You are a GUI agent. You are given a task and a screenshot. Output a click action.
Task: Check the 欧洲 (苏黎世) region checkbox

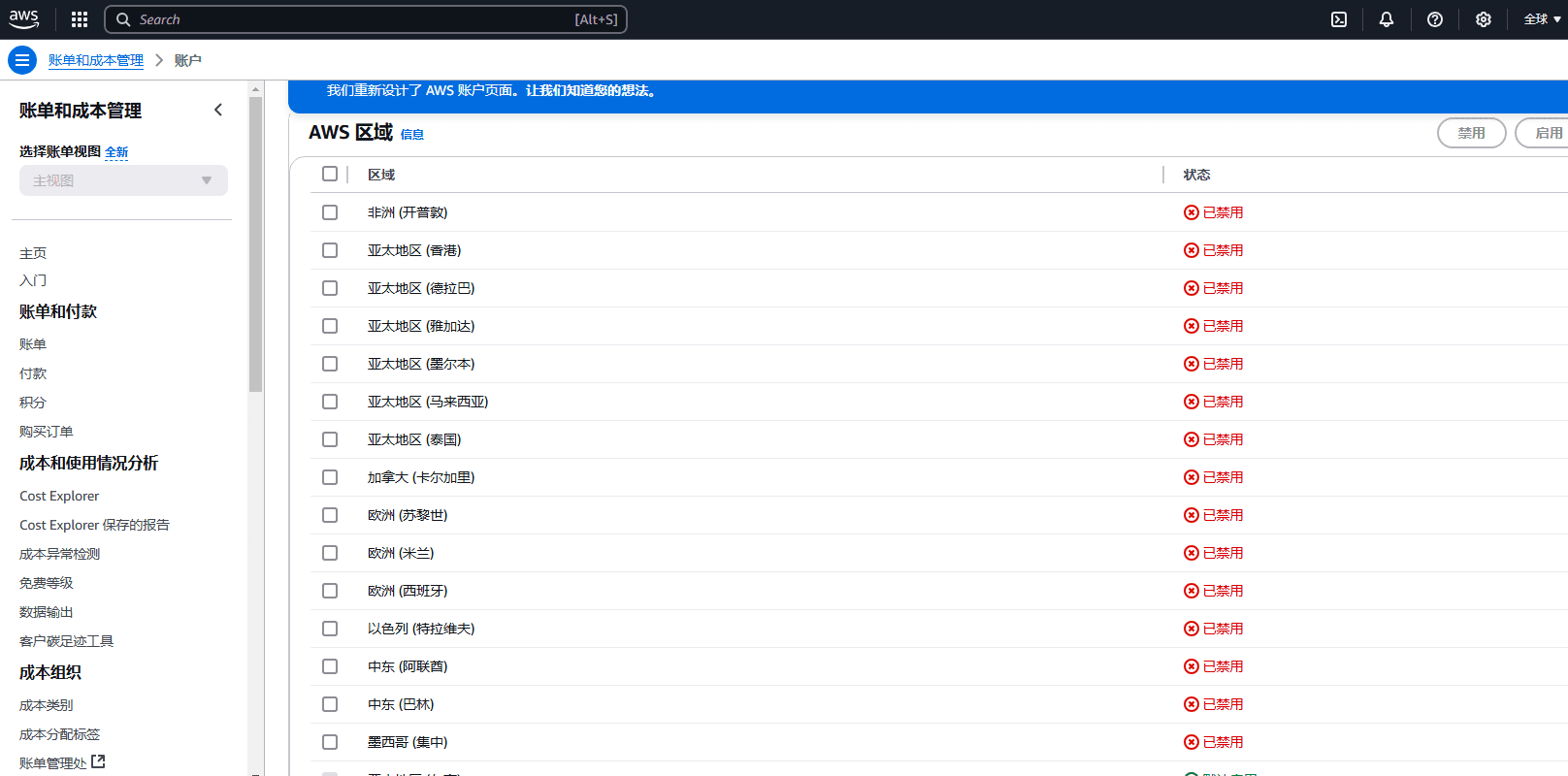[x=330, y=515]
